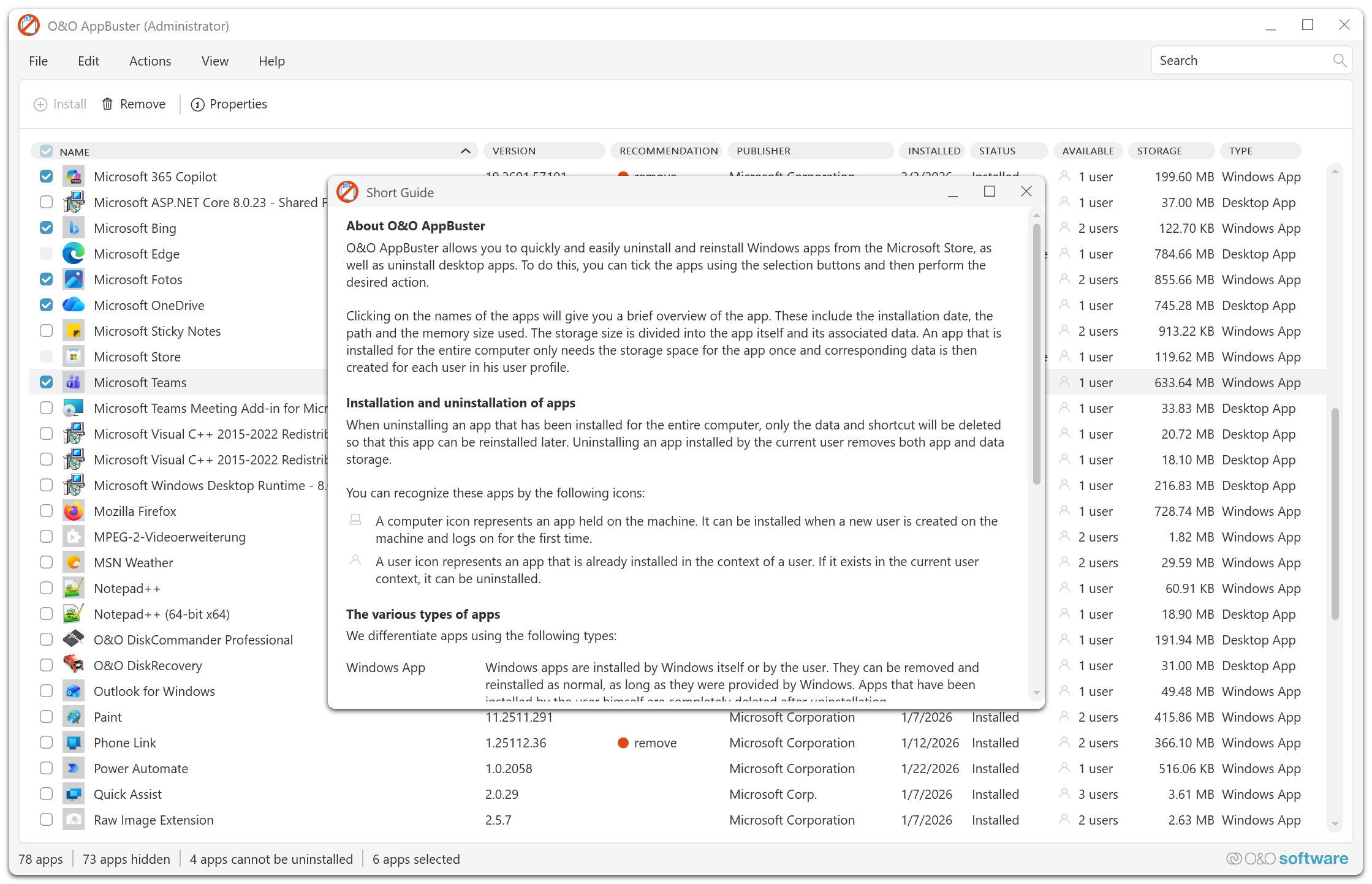Check the Mozilla Firefox checkbox
The width and height of the screenshot is (1372, 884).
[47, 511]
